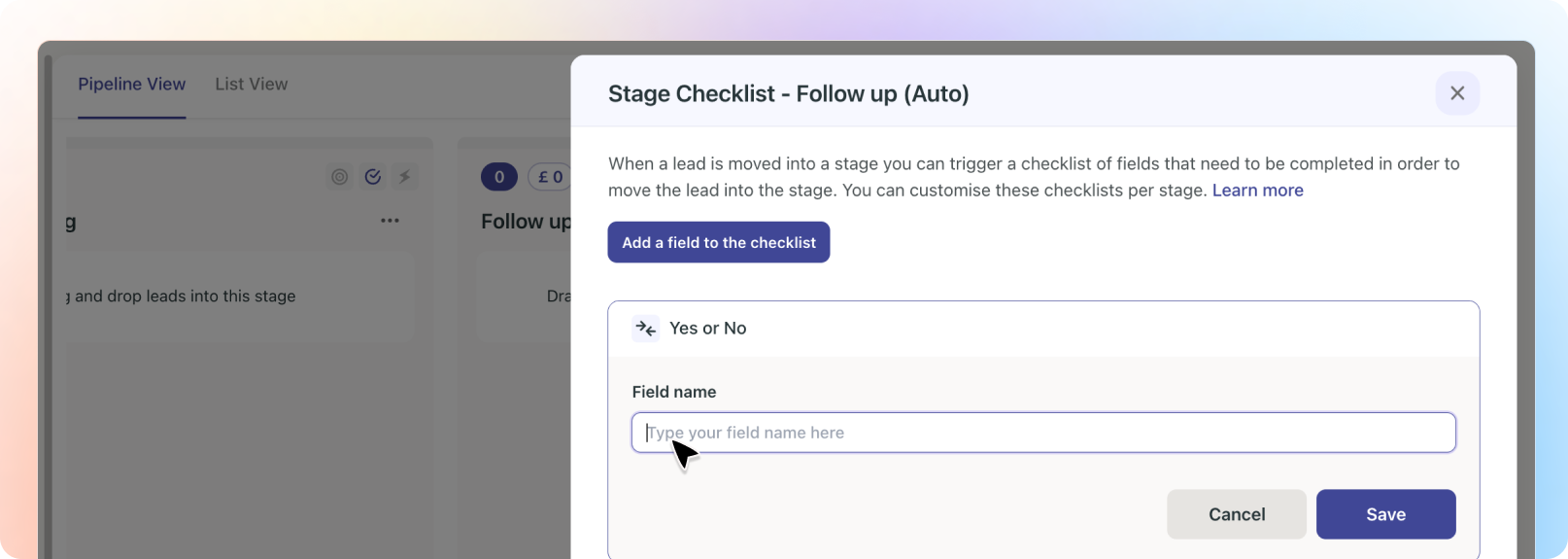Click the Field name label

[x=673, y=392]
